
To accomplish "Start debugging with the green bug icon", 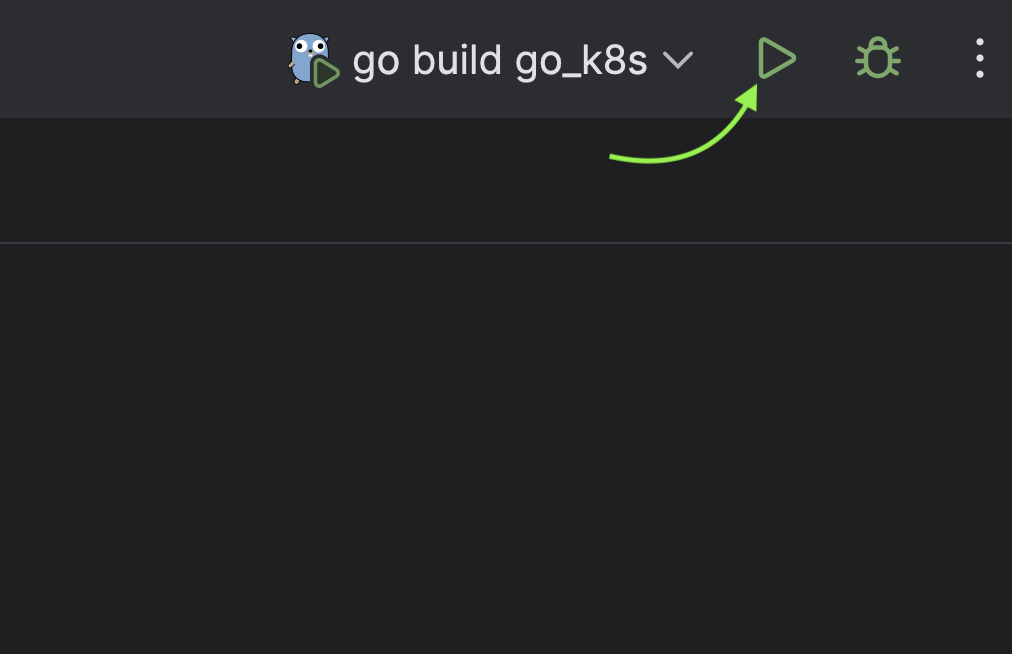I will coord(878,58).
